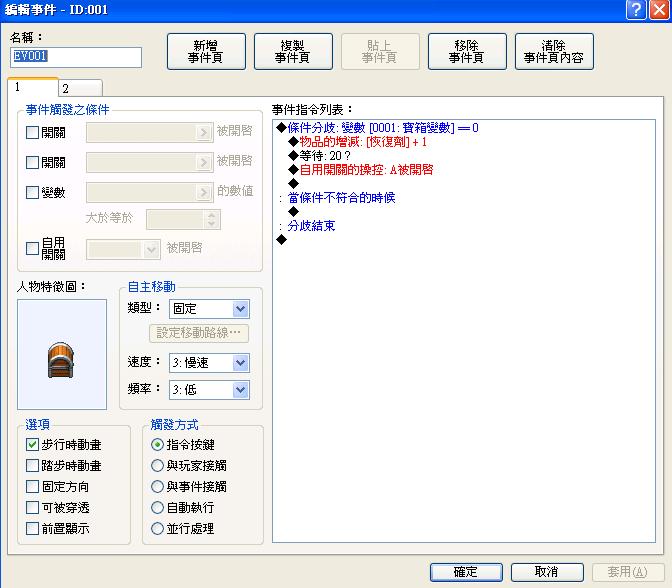Viewport: 672px width, 588px height.
Task: Open the 速度 dropdown showing 3: 慢速
Action: point(209,363)
